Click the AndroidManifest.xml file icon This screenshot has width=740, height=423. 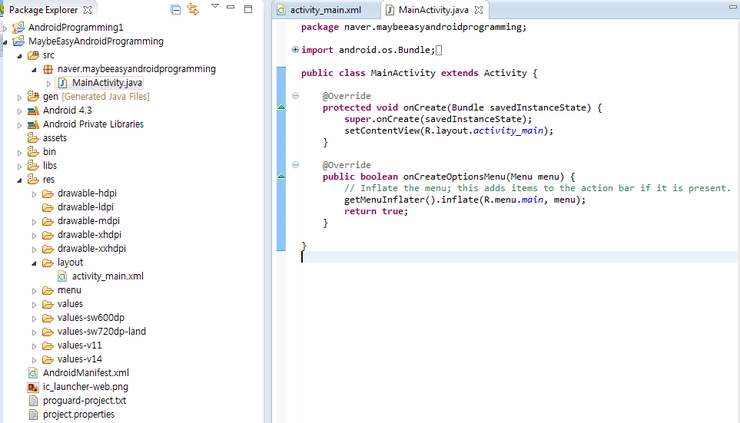33,373
